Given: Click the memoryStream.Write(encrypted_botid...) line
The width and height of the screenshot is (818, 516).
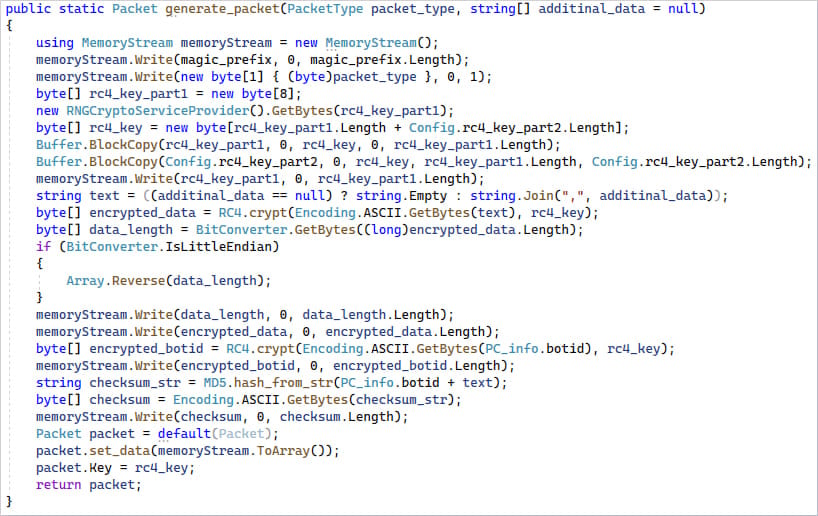Looking at the screenshot, I should pos(275,366).
